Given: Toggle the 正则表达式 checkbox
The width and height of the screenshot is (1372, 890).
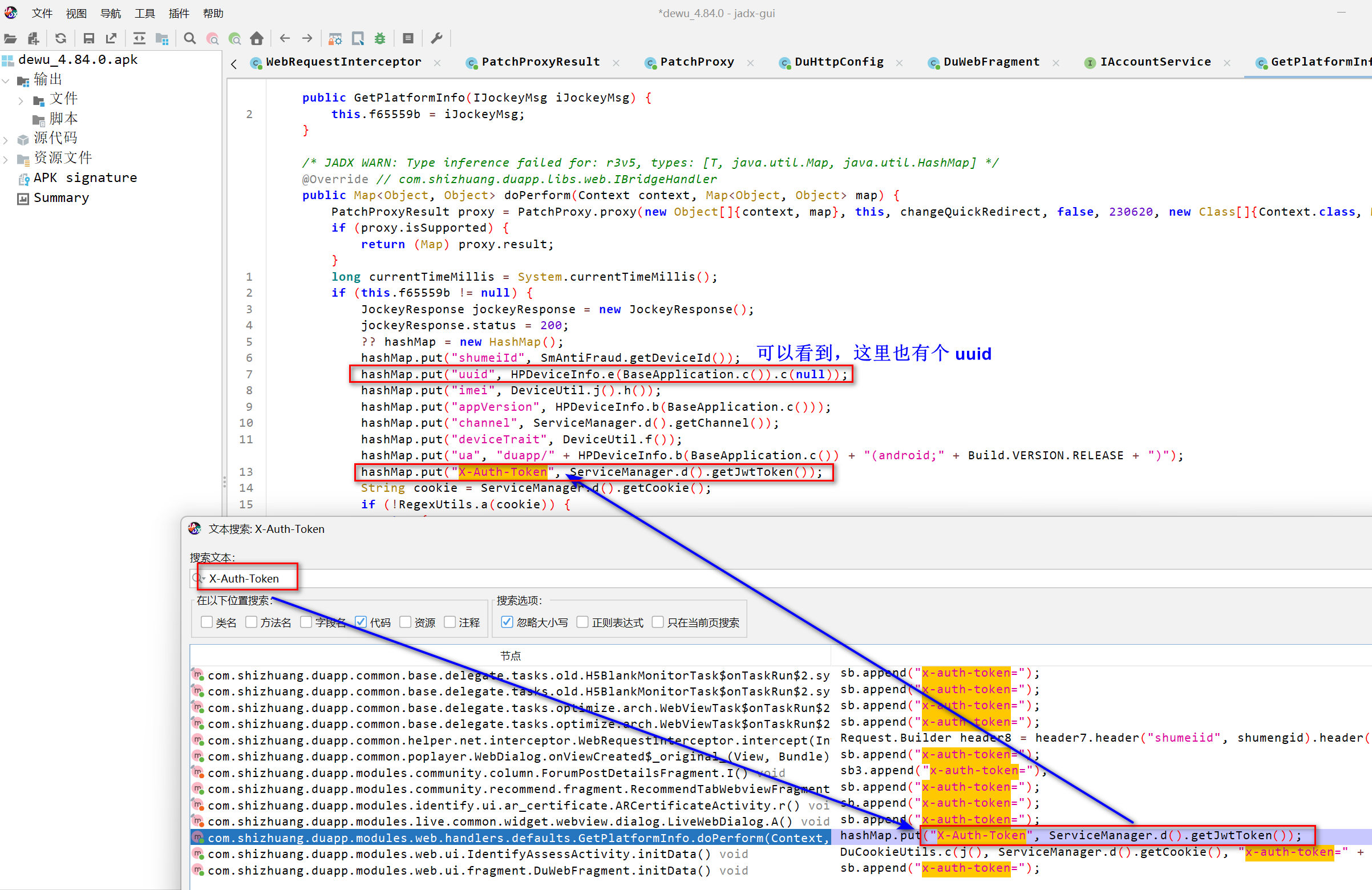Looking at the screenshot, I should 583,622.
